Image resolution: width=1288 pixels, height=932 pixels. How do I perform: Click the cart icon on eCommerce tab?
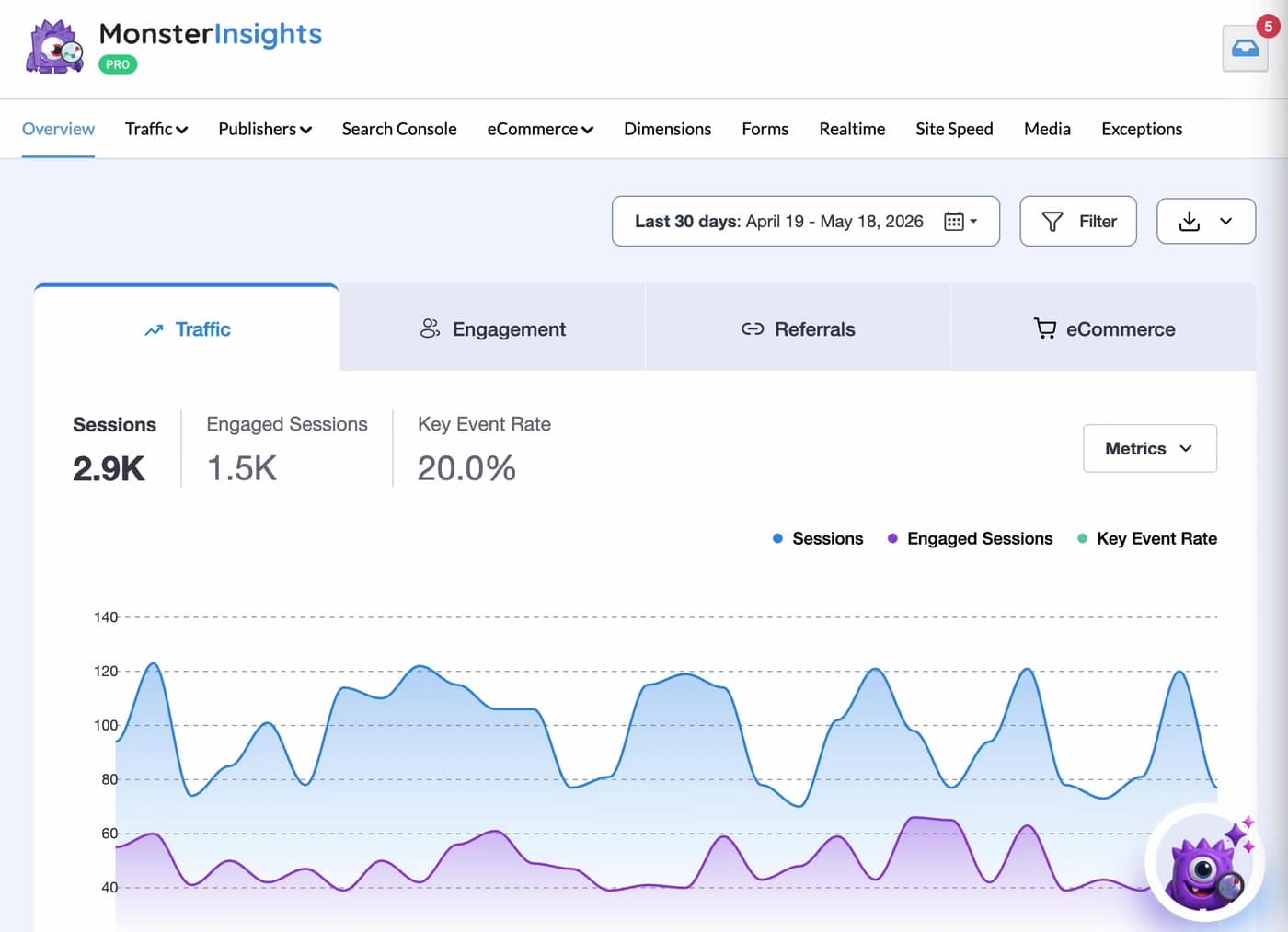[1045, 328]
